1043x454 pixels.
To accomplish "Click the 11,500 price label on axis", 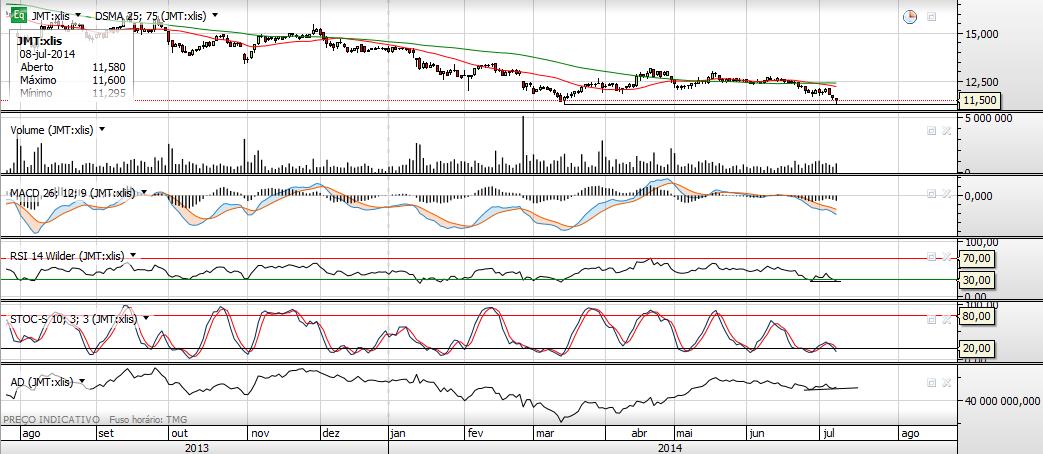I will [978, 101].
